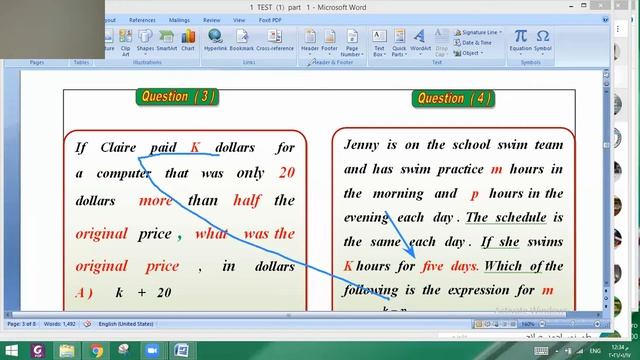Image resolution: width=640 pixels, height=360 pixels.
Task: Click the Words: 1,492 count
Action: 60,324
